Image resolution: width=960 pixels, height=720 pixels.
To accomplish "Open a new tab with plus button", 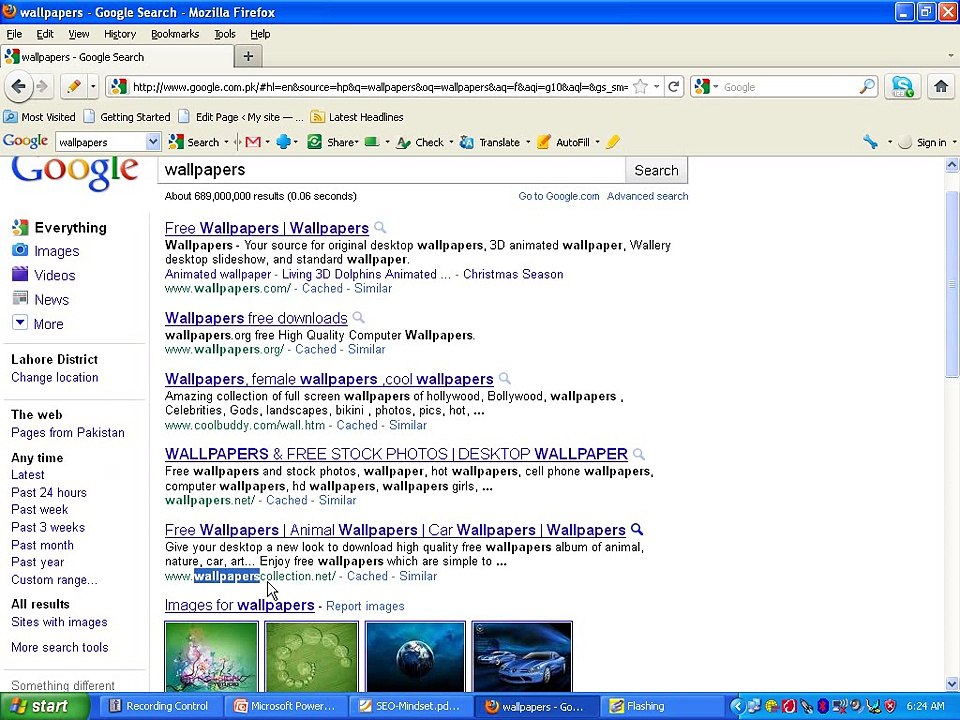I will pos(248,56).
